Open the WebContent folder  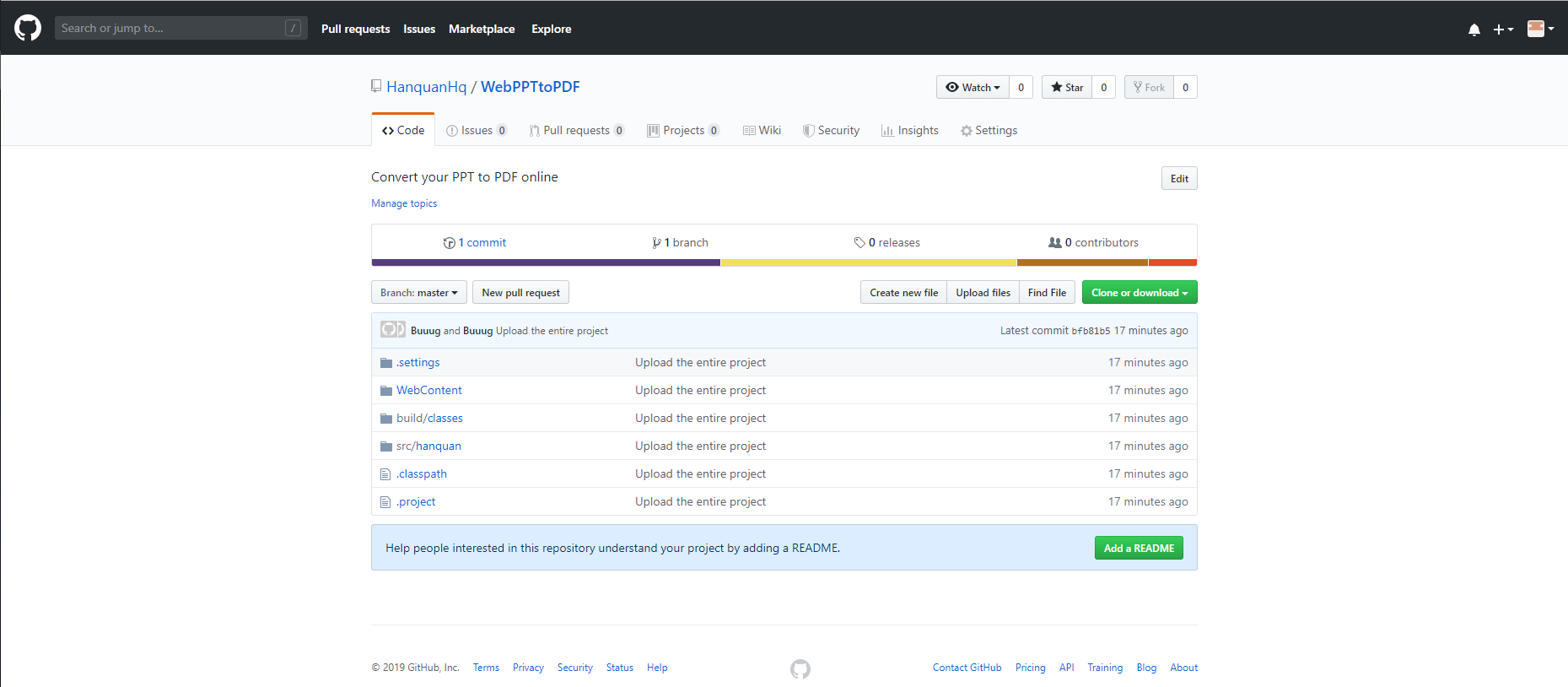[429, 390]
